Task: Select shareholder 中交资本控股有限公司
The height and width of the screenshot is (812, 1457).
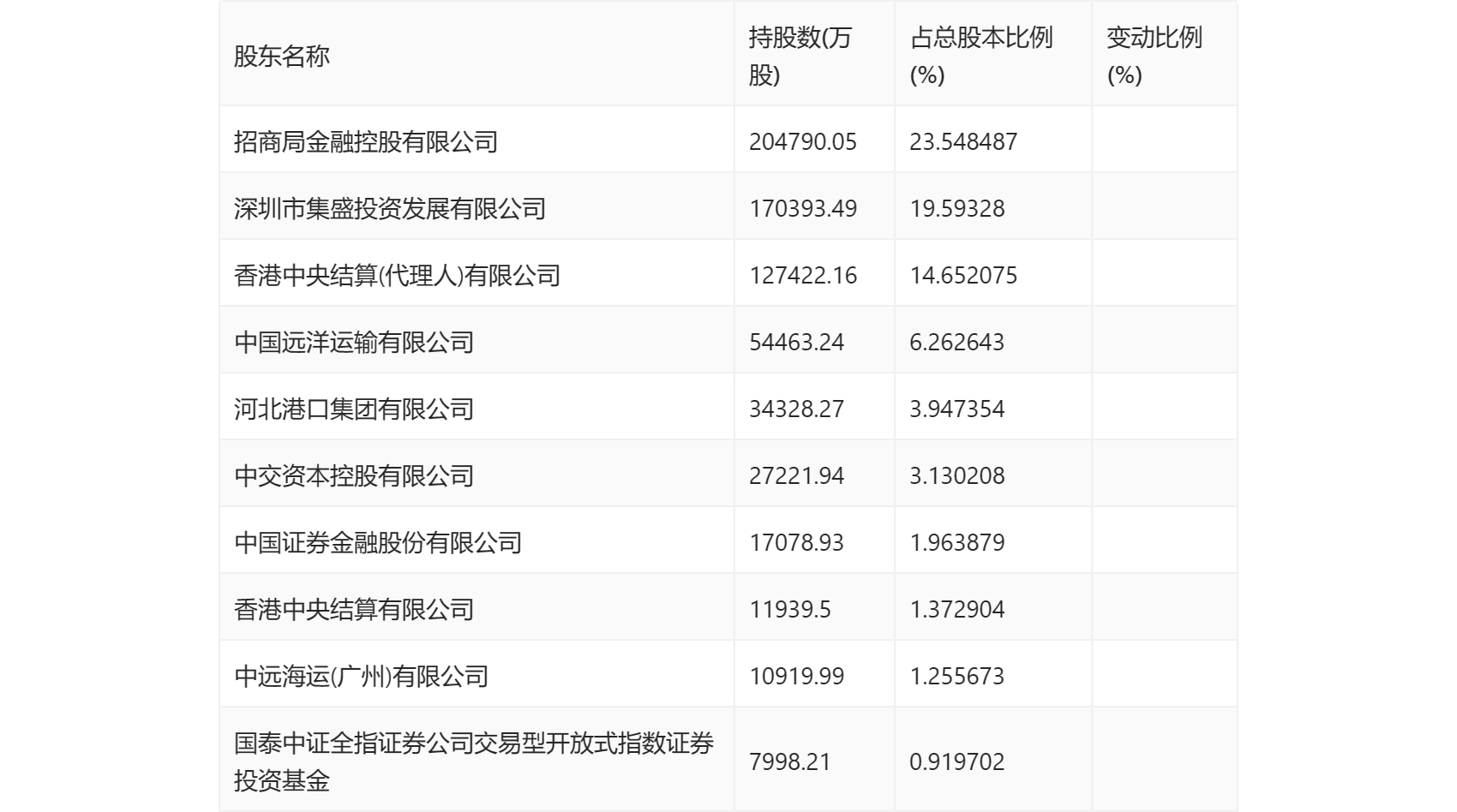Action: coord(354,475)
